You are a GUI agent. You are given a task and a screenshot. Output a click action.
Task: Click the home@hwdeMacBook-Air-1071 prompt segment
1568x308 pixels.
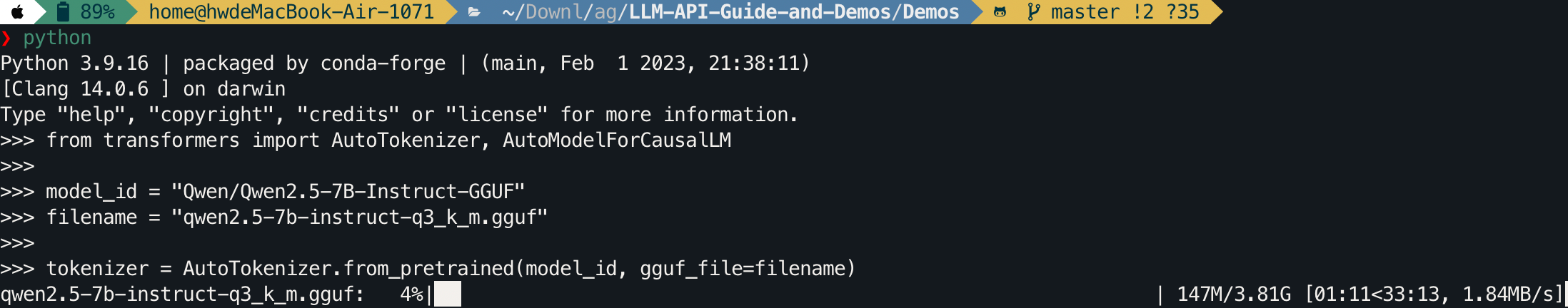coord(291,12)
